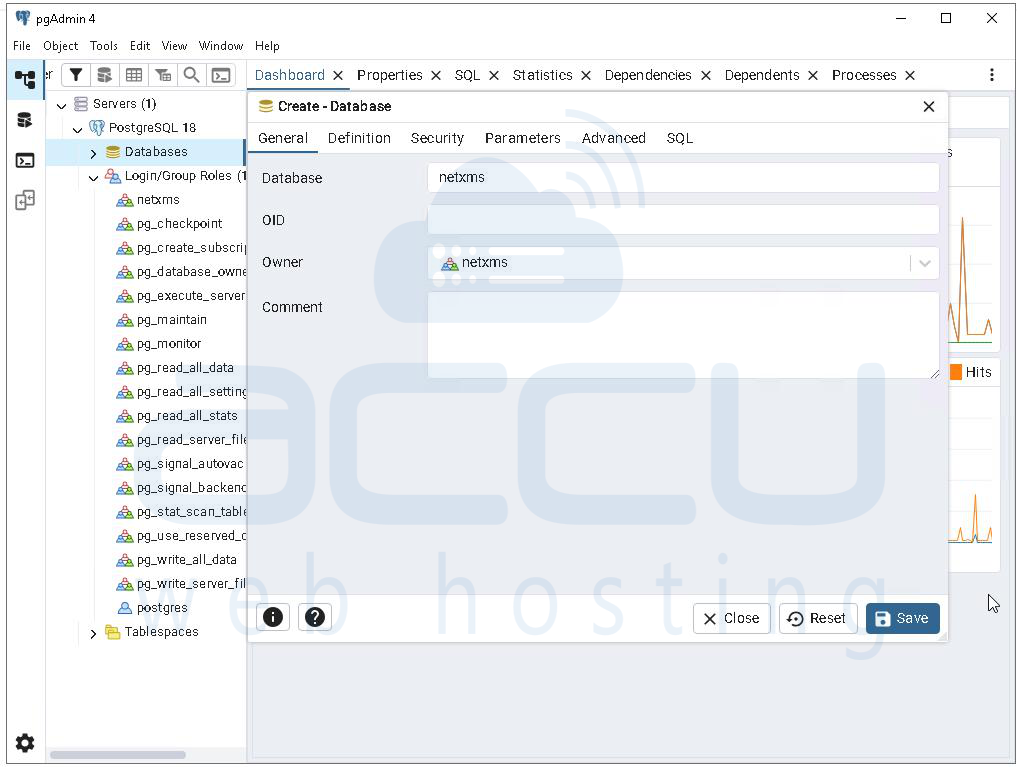Close the SQL panel tab
The image size is (1017, 767).
(494, 76)
